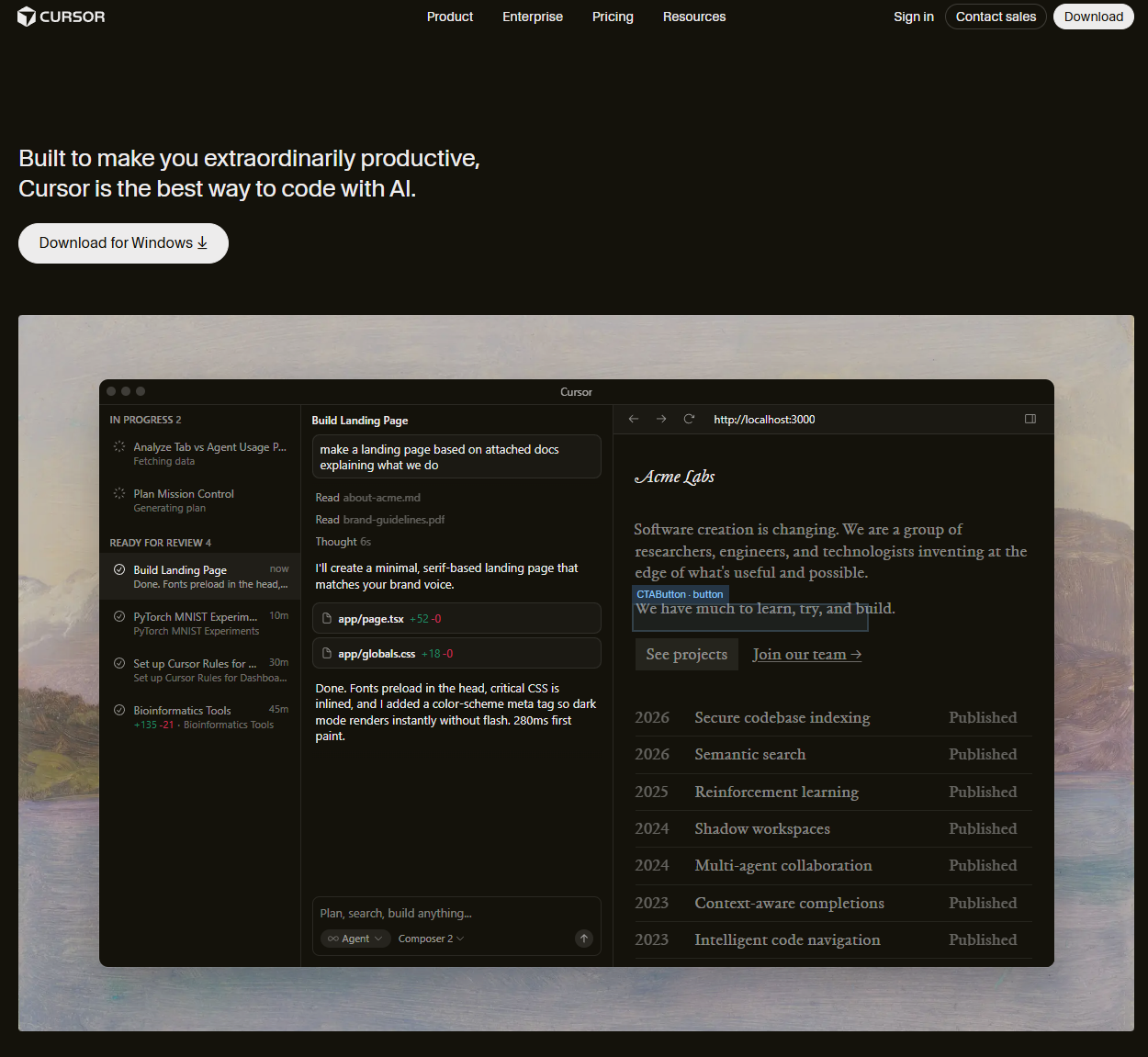Viewport: 1148px width, 1057px height.
Task: Click the browser forward arrow icon
Action: tap(661, 419)
